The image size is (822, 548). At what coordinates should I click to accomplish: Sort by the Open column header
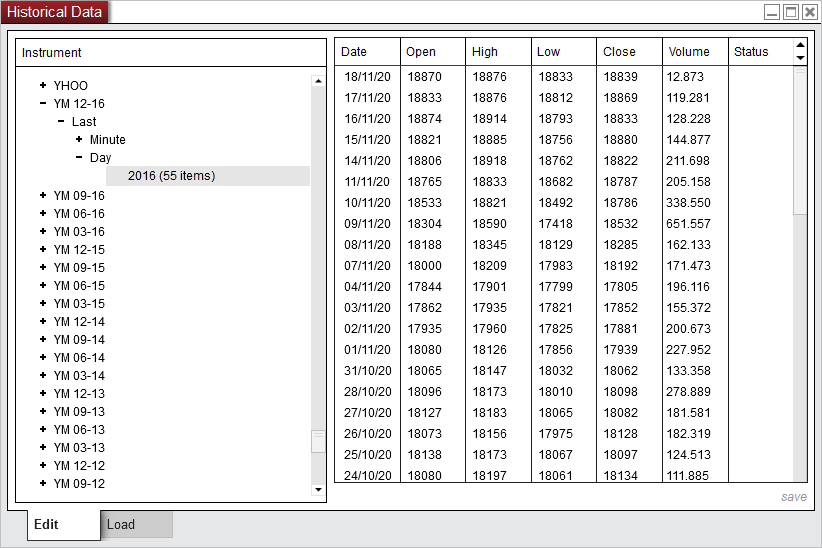[432, 51]
